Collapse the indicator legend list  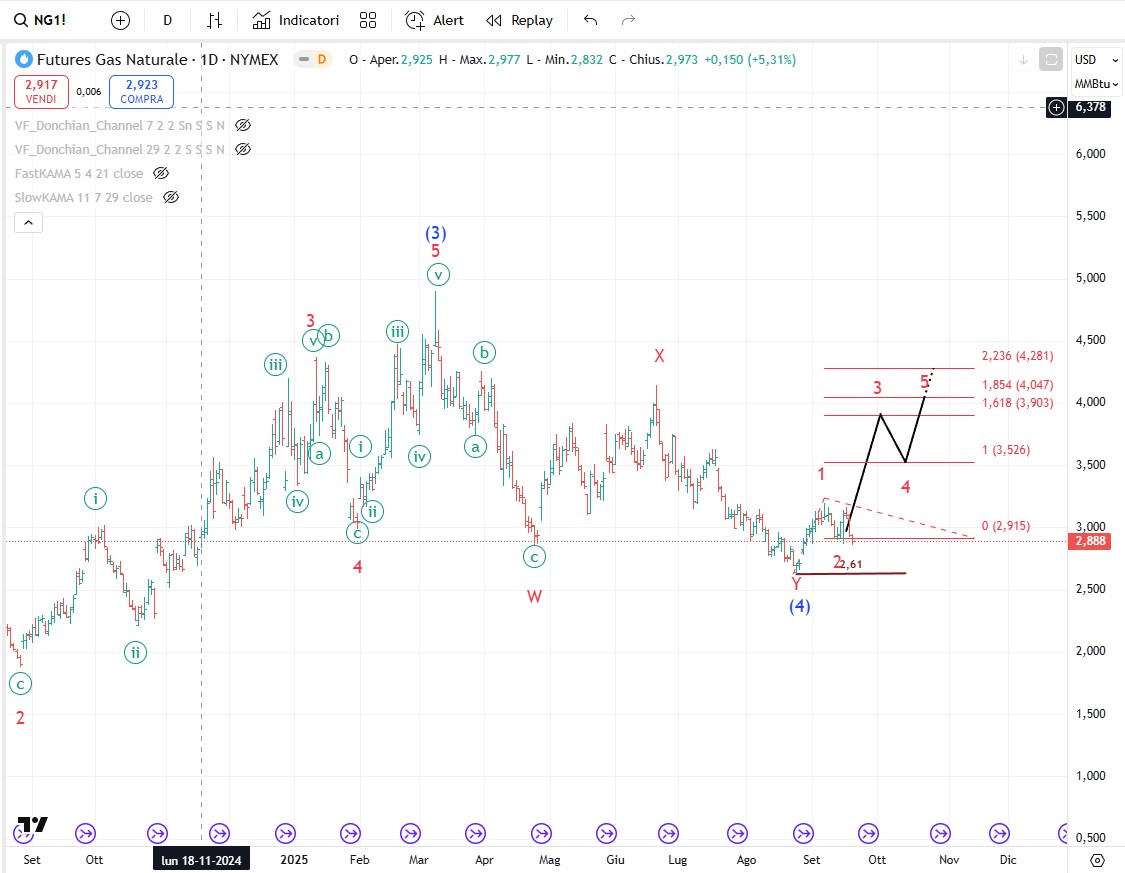point(28,223)
